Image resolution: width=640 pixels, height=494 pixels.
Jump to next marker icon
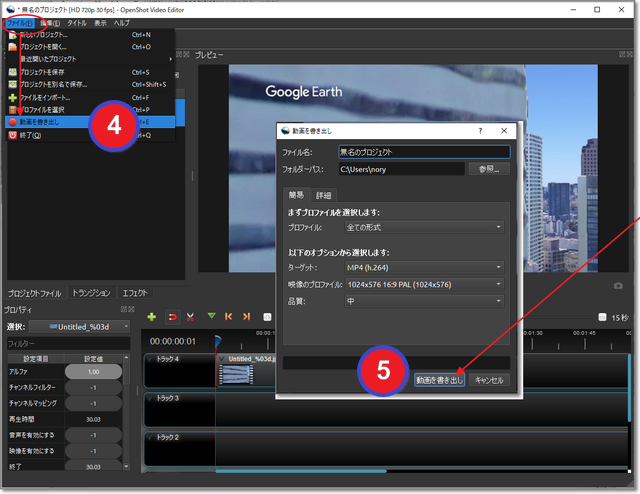tap(247, 316)
